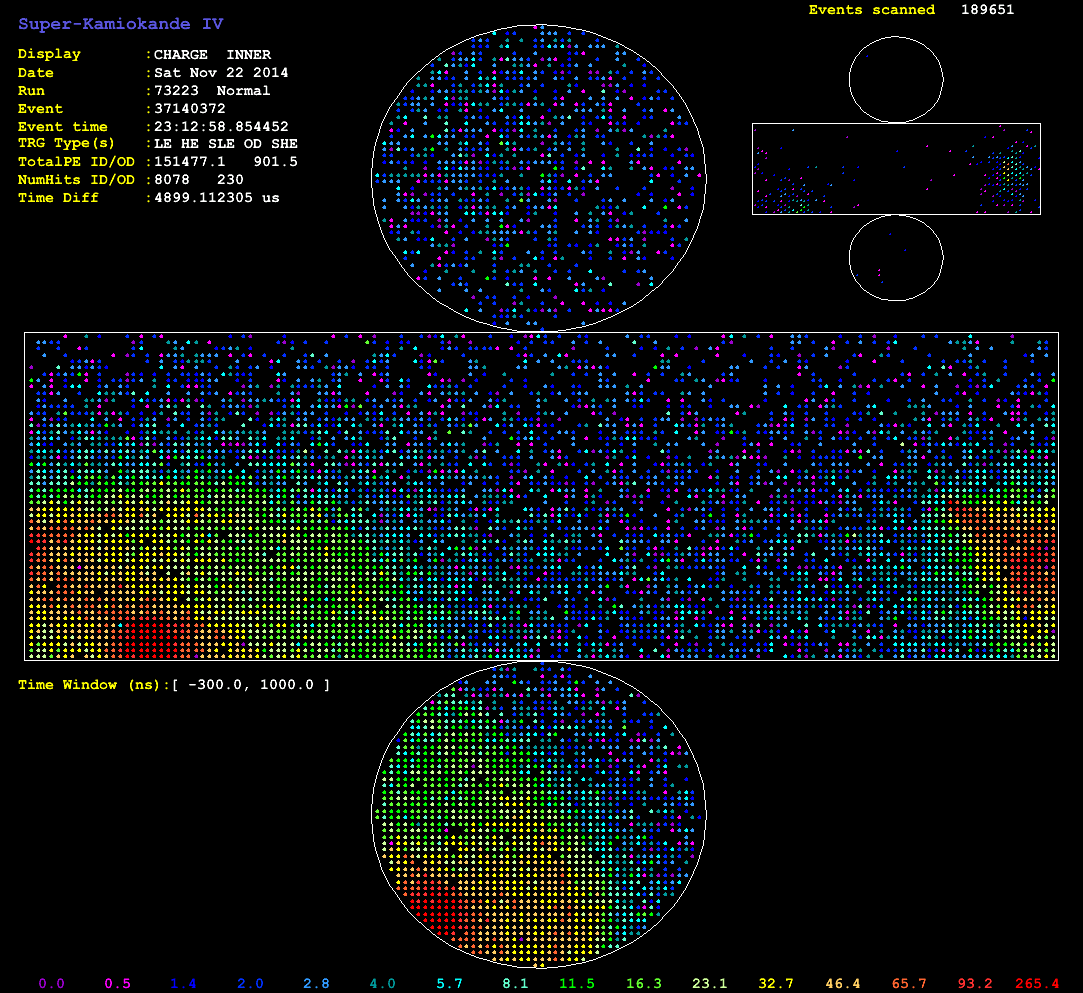Select the TotalPE ID/OD value 151477.1

(x=190, y=163)
